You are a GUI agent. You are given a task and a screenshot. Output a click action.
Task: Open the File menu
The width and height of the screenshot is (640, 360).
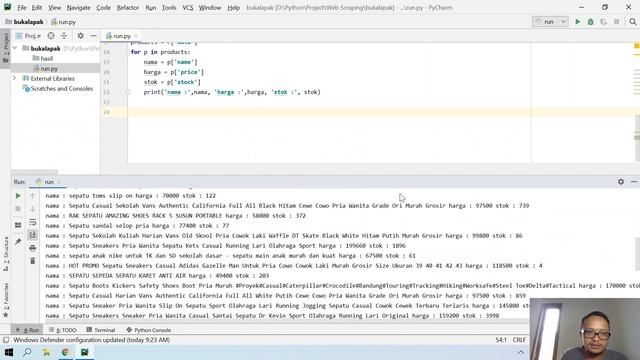click(22, 7)
